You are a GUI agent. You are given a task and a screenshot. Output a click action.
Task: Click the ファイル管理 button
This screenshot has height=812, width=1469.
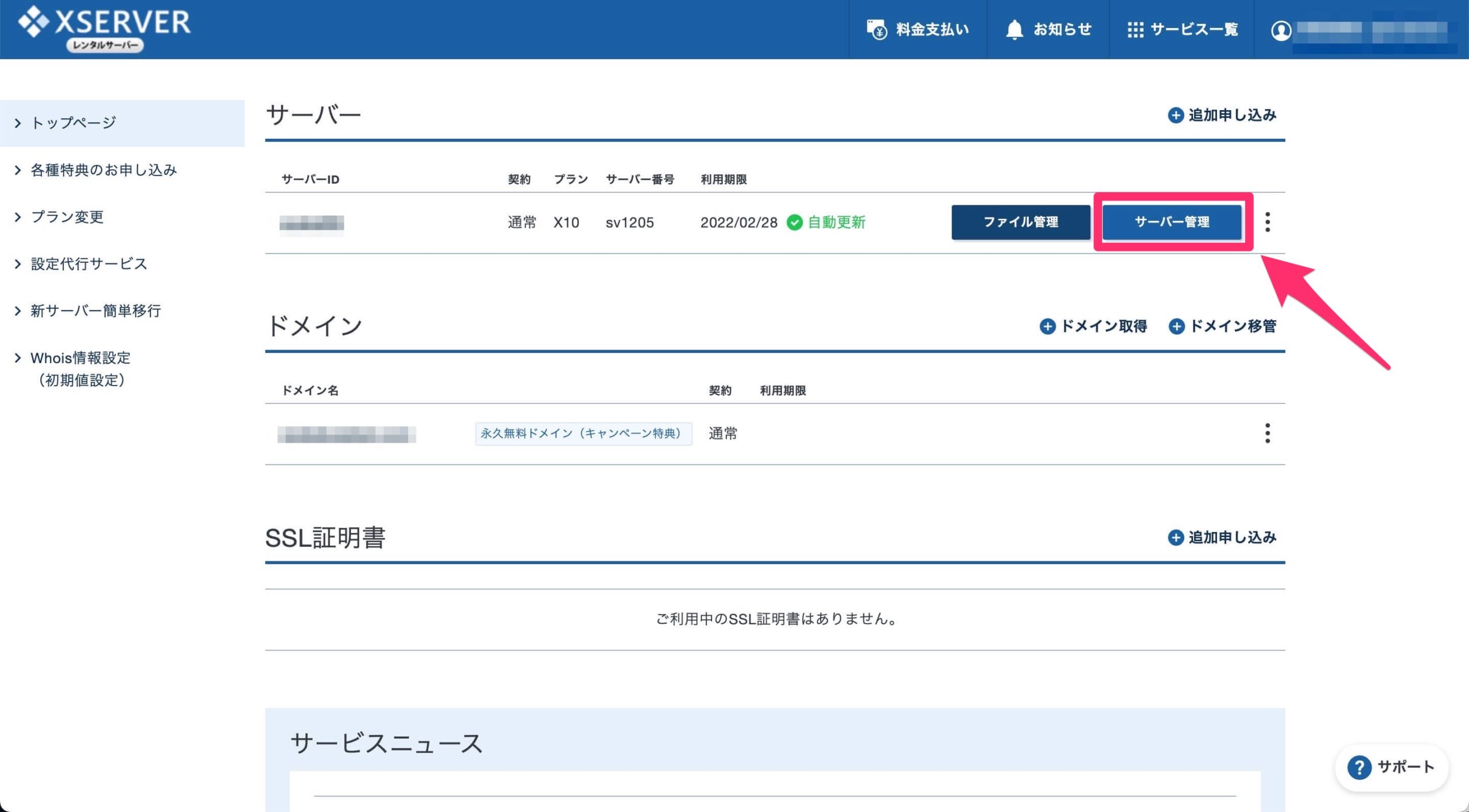pos(1021,222)
